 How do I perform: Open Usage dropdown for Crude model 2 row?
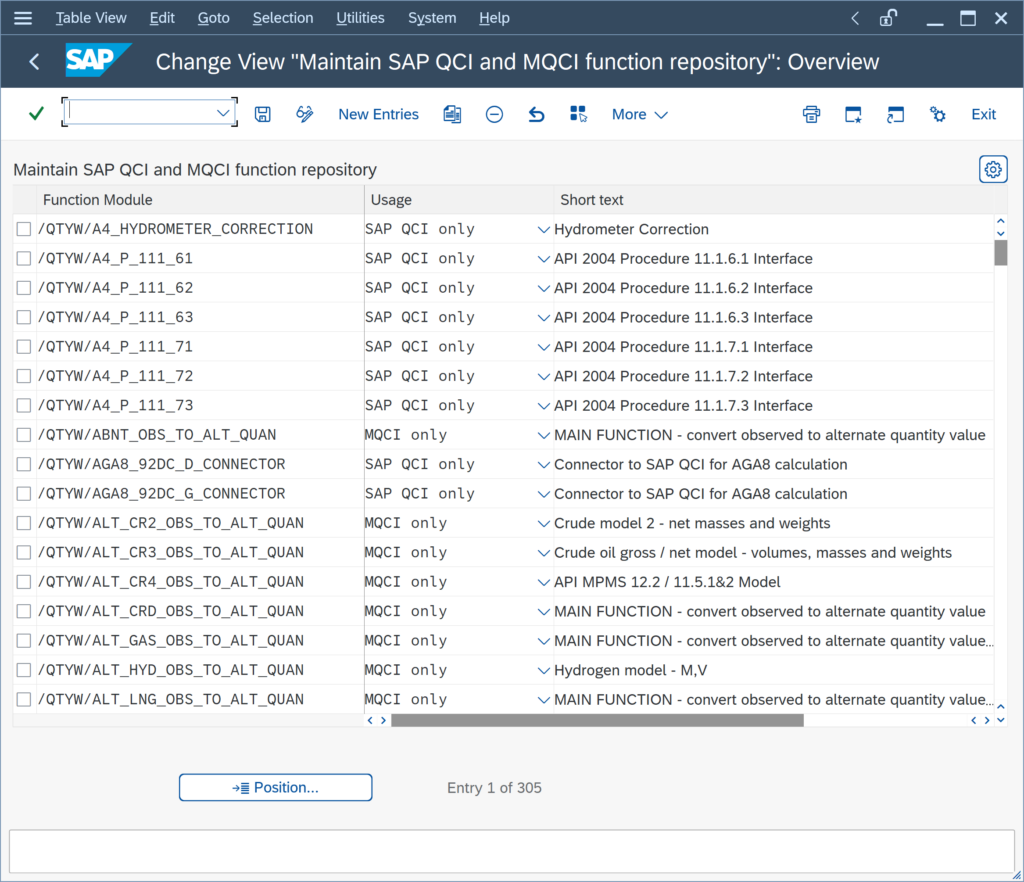(x=543, y=524)
